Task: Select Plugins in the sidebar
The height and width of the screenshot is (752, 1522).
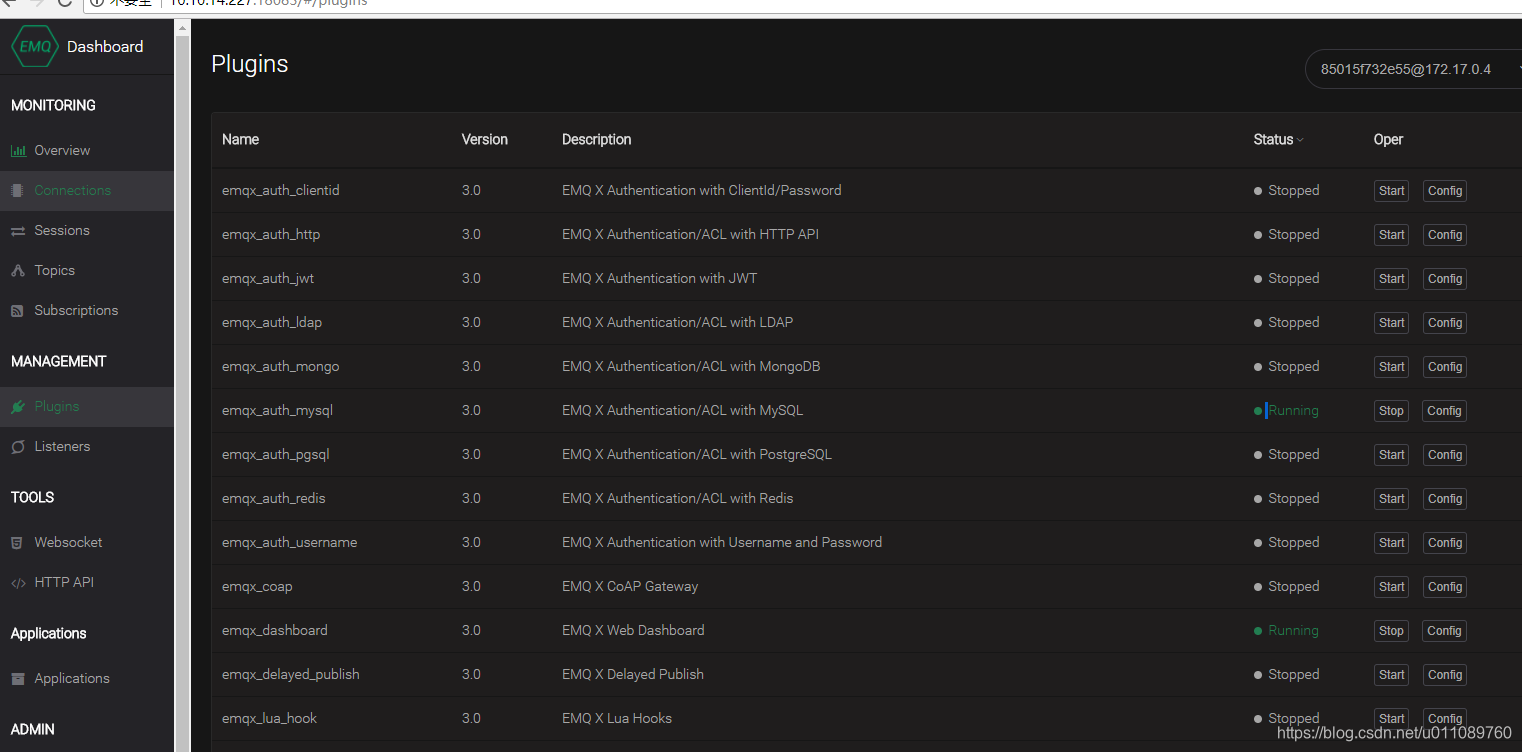Action: pos(57,406)
